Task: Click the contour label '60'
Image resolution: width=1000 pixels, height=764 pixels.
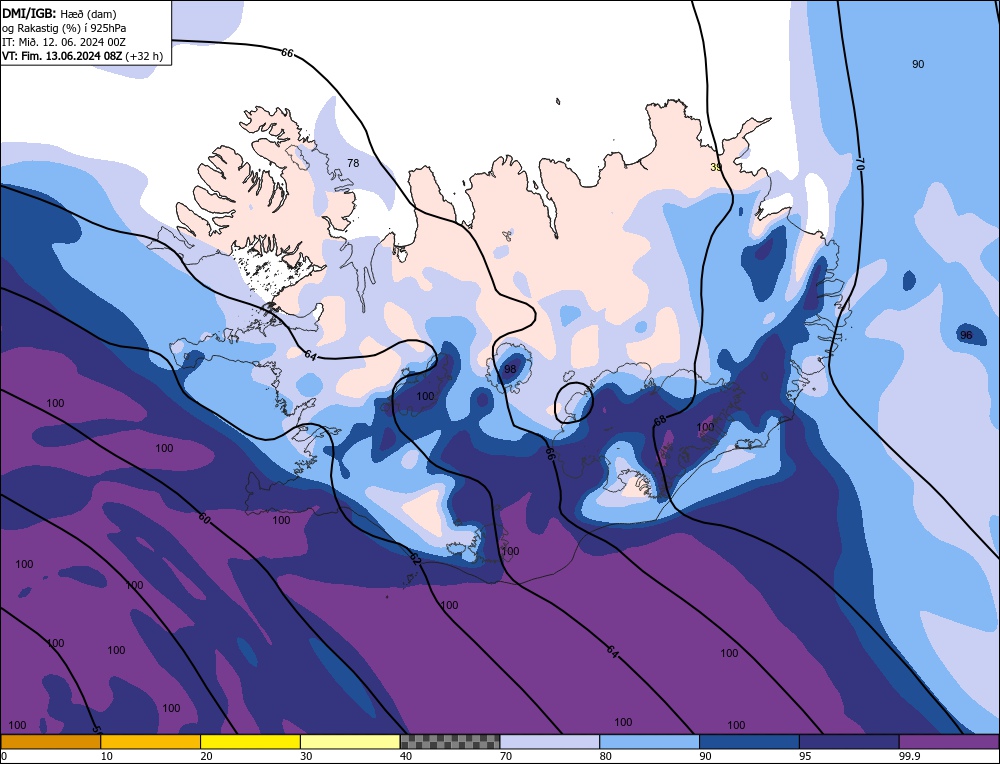Action: click(x=203, y=518)
